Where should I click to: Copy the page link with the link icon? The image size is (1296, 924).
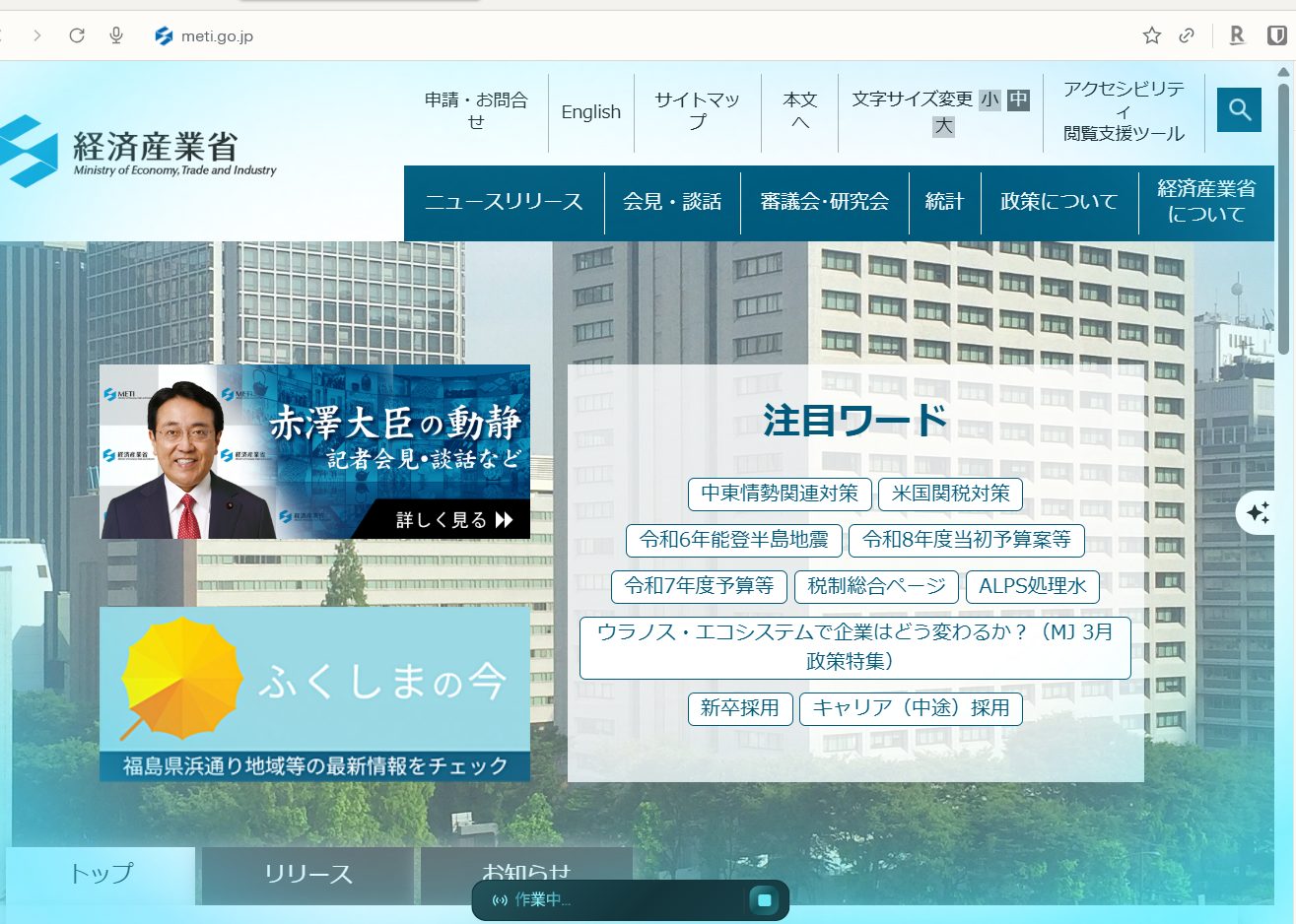1185,35
